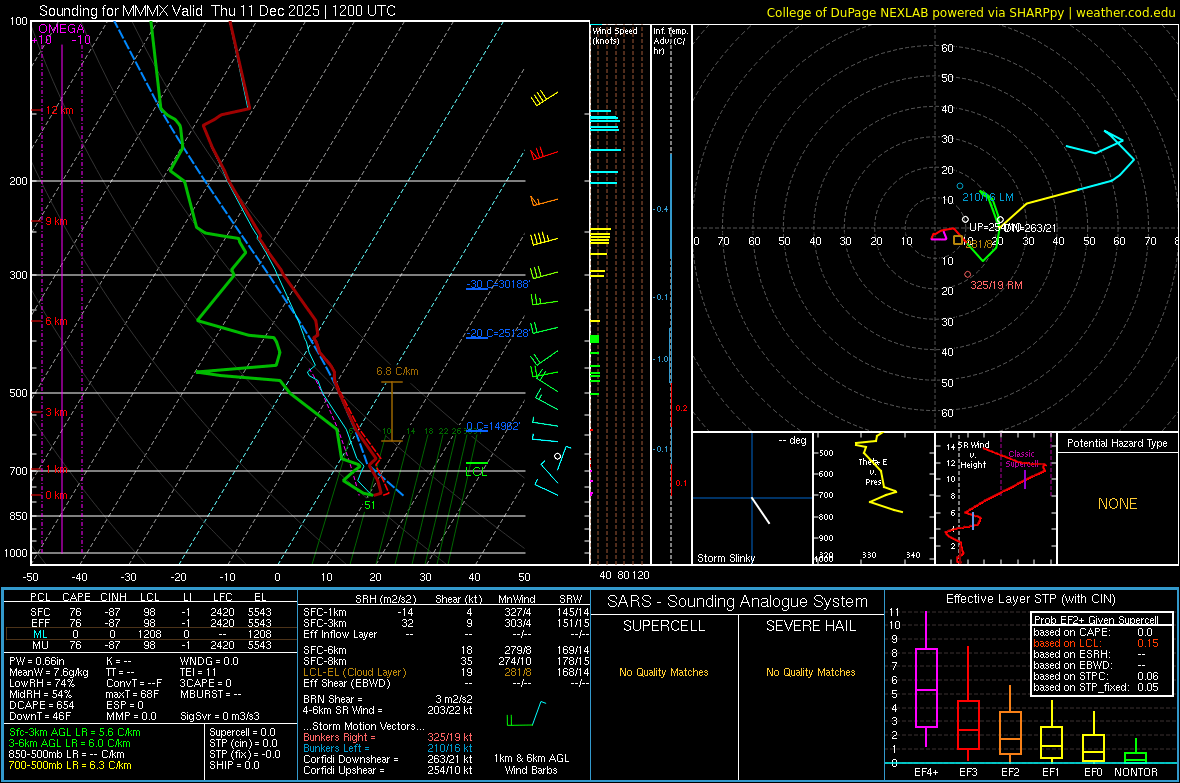
Task: Select the 12 km height marker
Action: (59, 110)
